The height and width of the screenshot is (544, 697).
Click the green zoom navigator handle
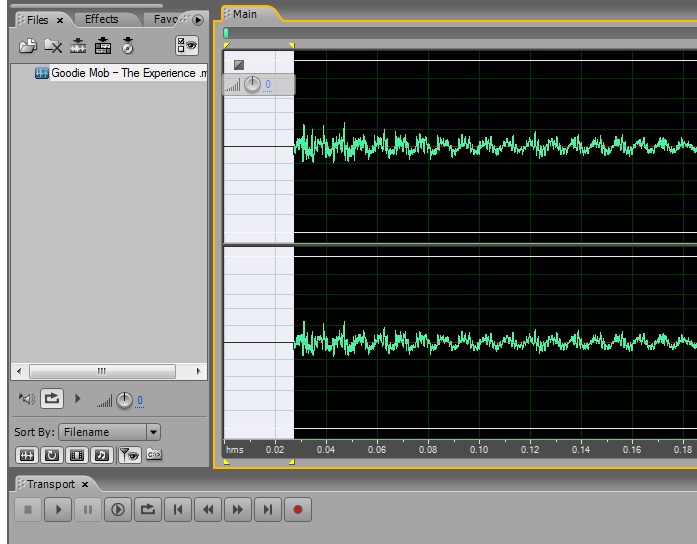coord(226,33)
